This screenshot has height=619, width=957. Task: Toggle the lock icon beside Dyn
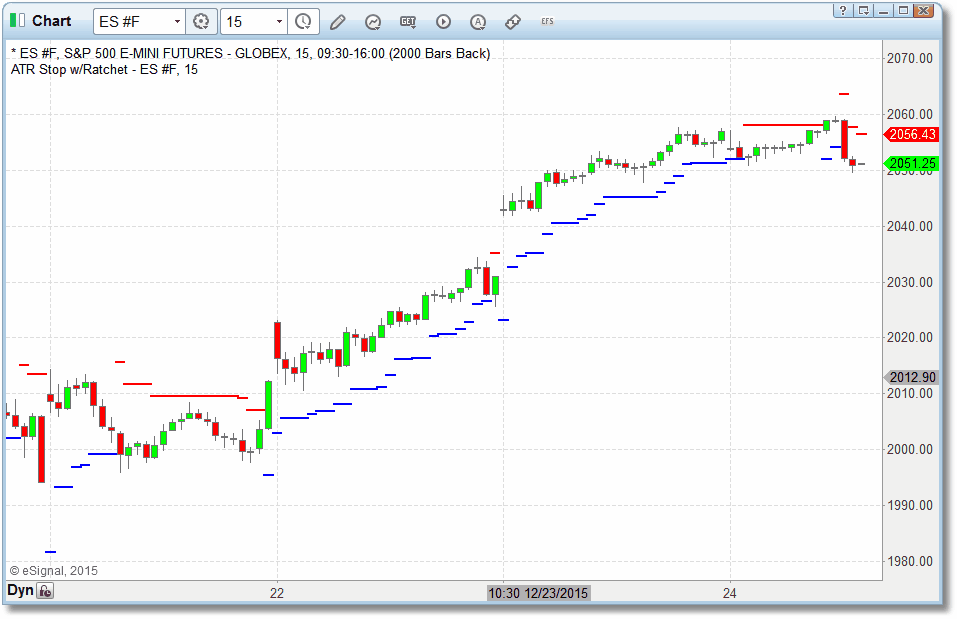tap(45, 591)
